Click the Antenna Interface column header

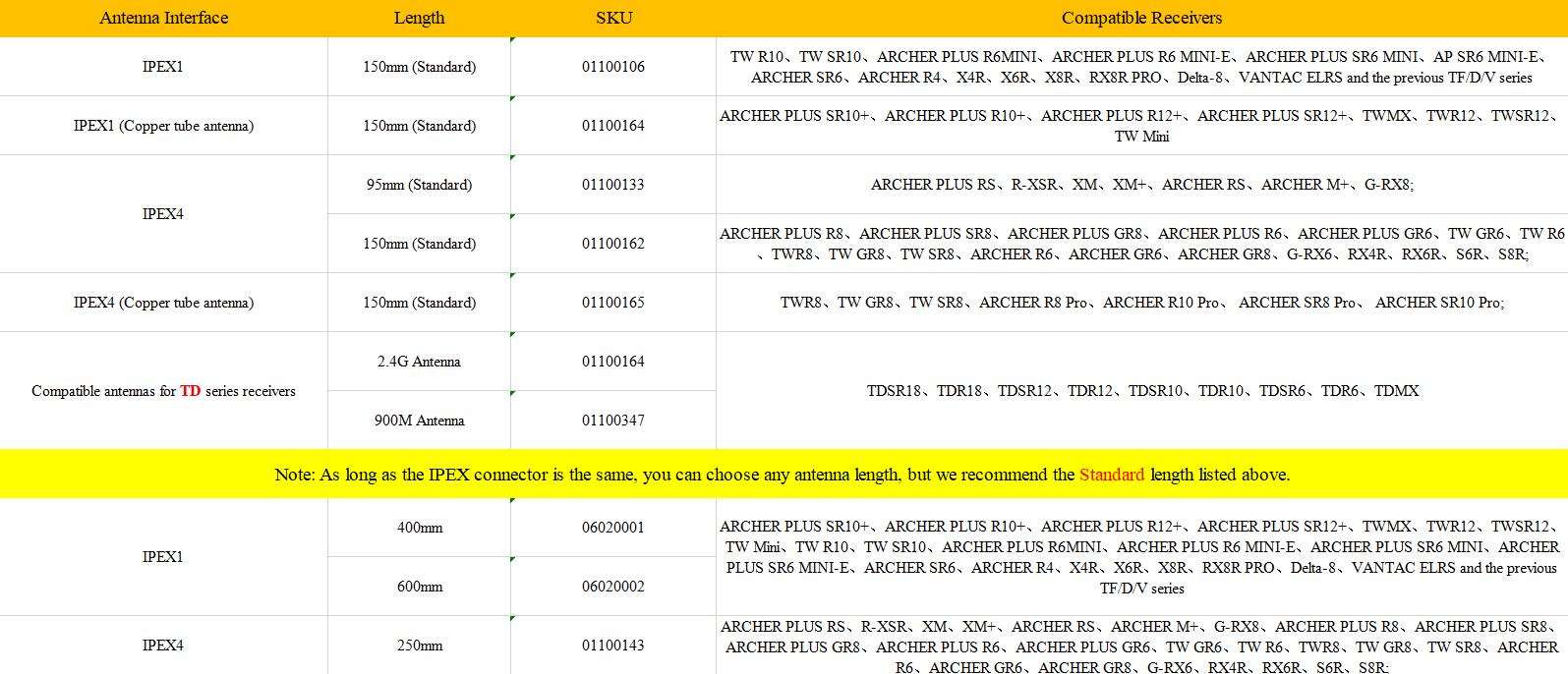point(163,18)
